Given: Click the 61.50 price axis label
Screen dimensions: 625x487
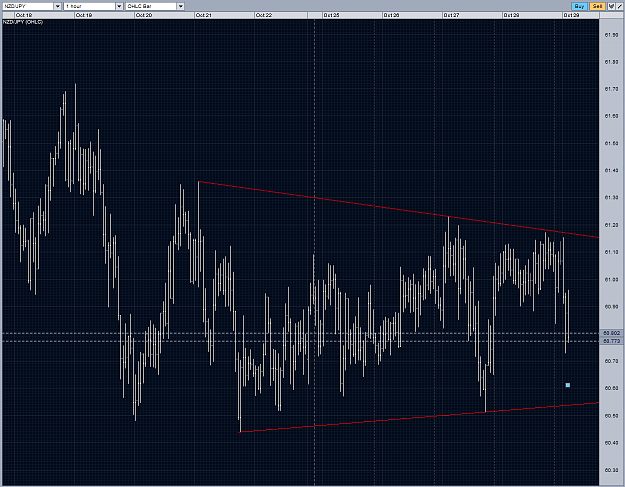Looking at the screenshot, I should tap(611, 143).
